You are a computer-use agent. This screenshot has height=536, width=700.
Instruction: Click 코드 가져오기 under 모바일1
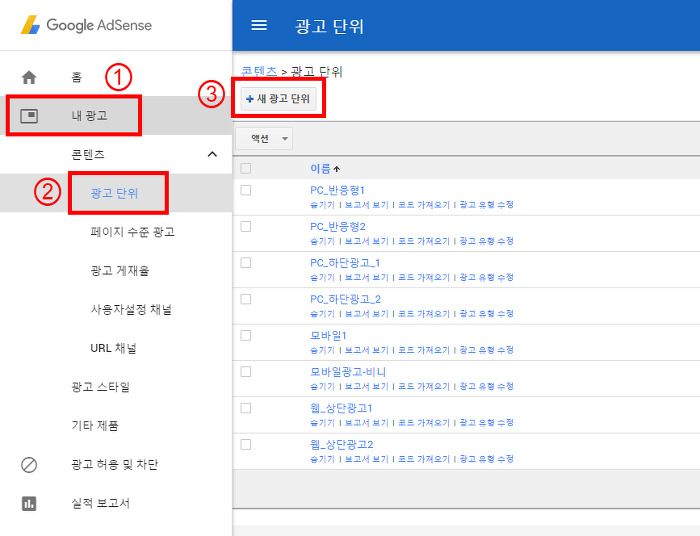[424, 350]
